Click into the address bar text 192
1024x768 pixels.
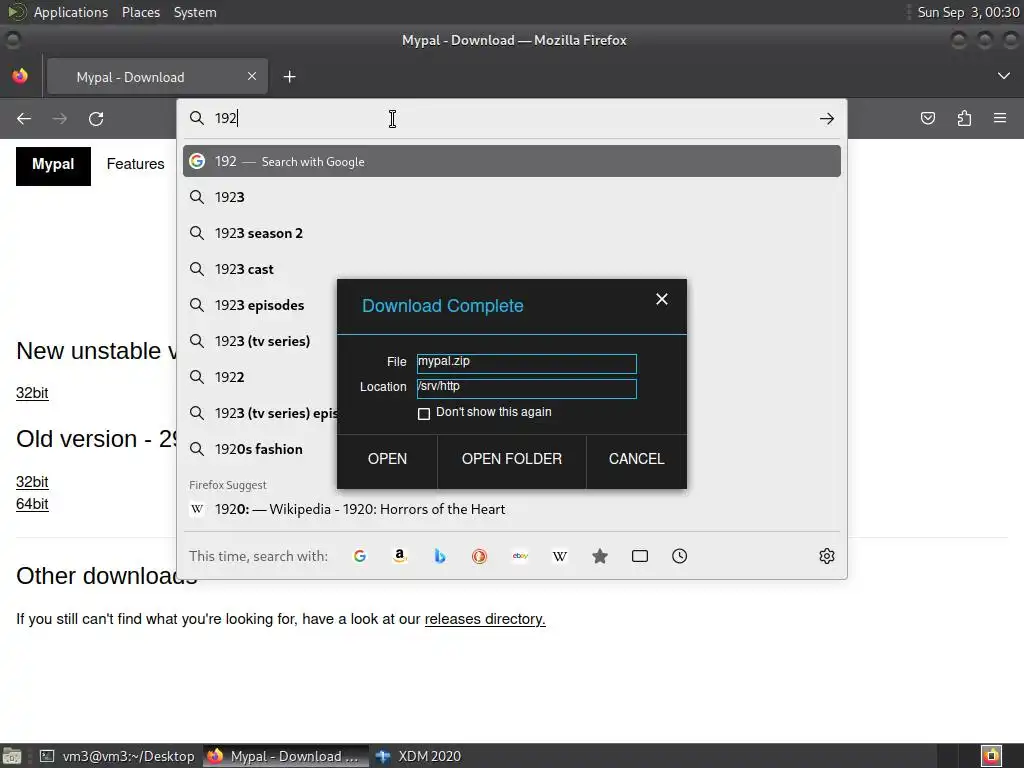tap(226, 118)
